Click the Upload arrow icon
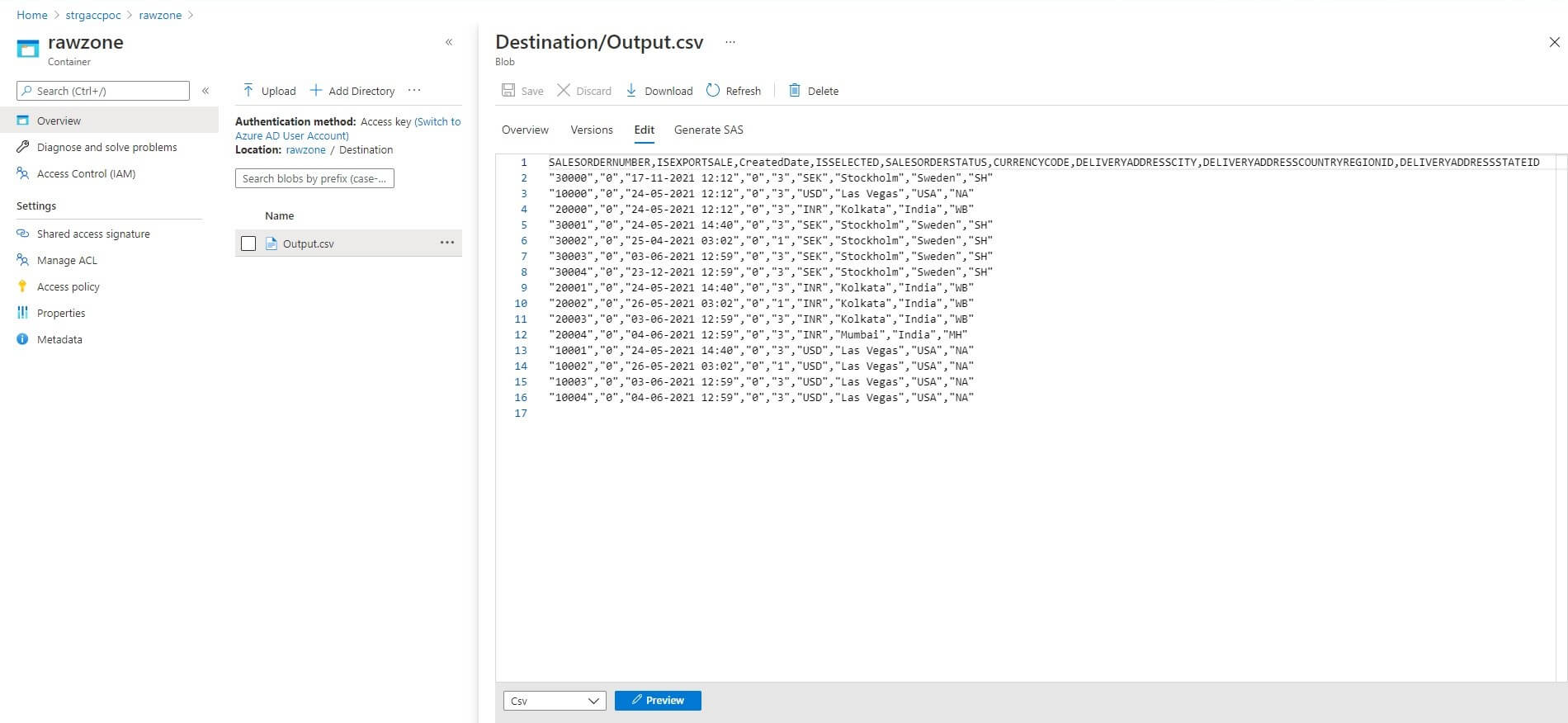Screen dimensions: 1568x723 (x=248, y=90)
